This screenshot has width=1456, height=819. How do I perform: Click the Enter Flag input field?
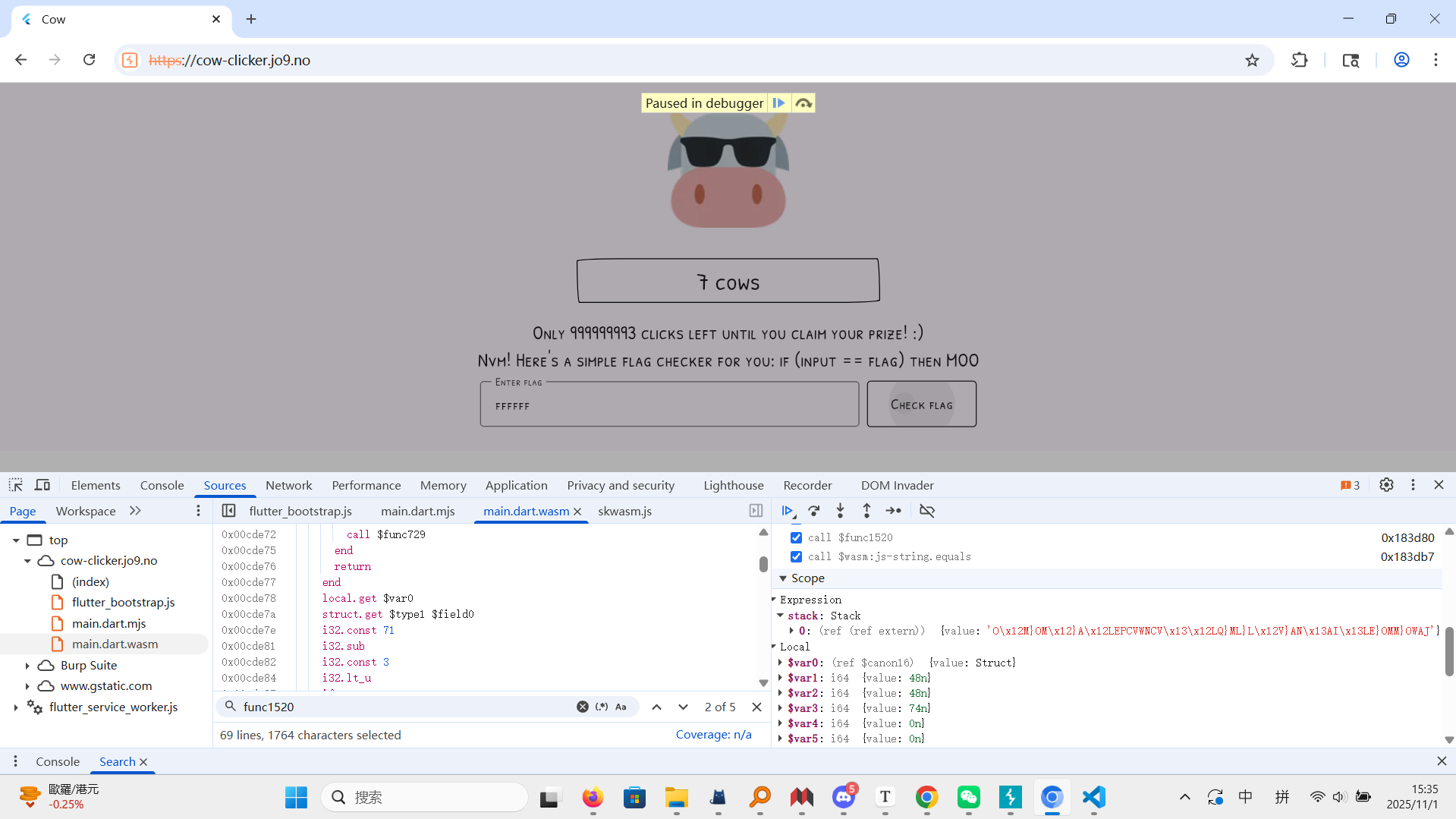668,405
